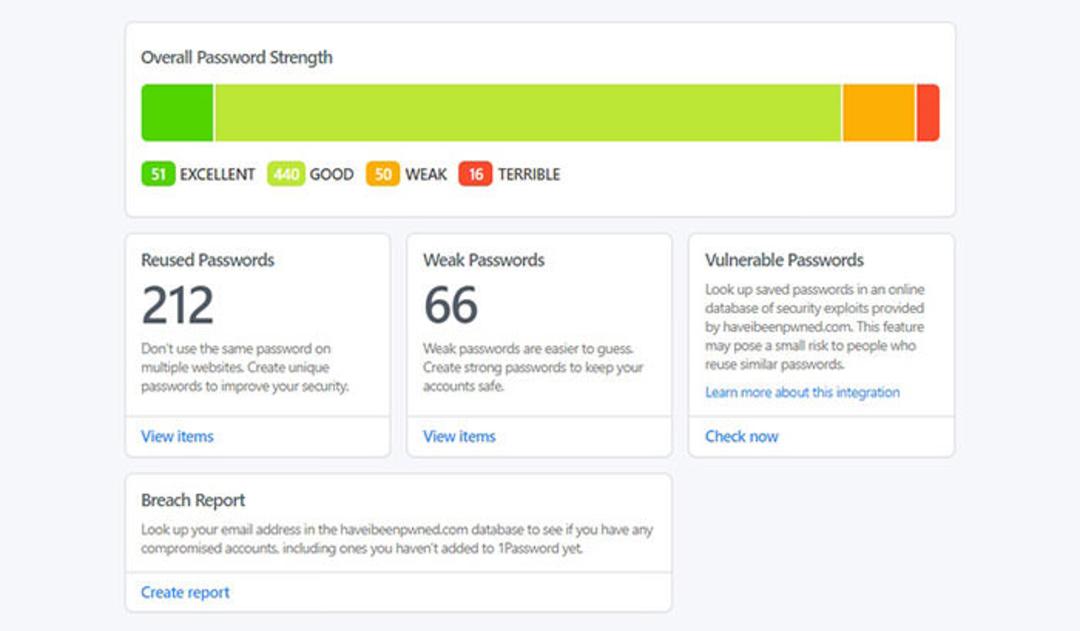Select the orange Weak bar segment
1080x631 pixels.
(879, 113)
